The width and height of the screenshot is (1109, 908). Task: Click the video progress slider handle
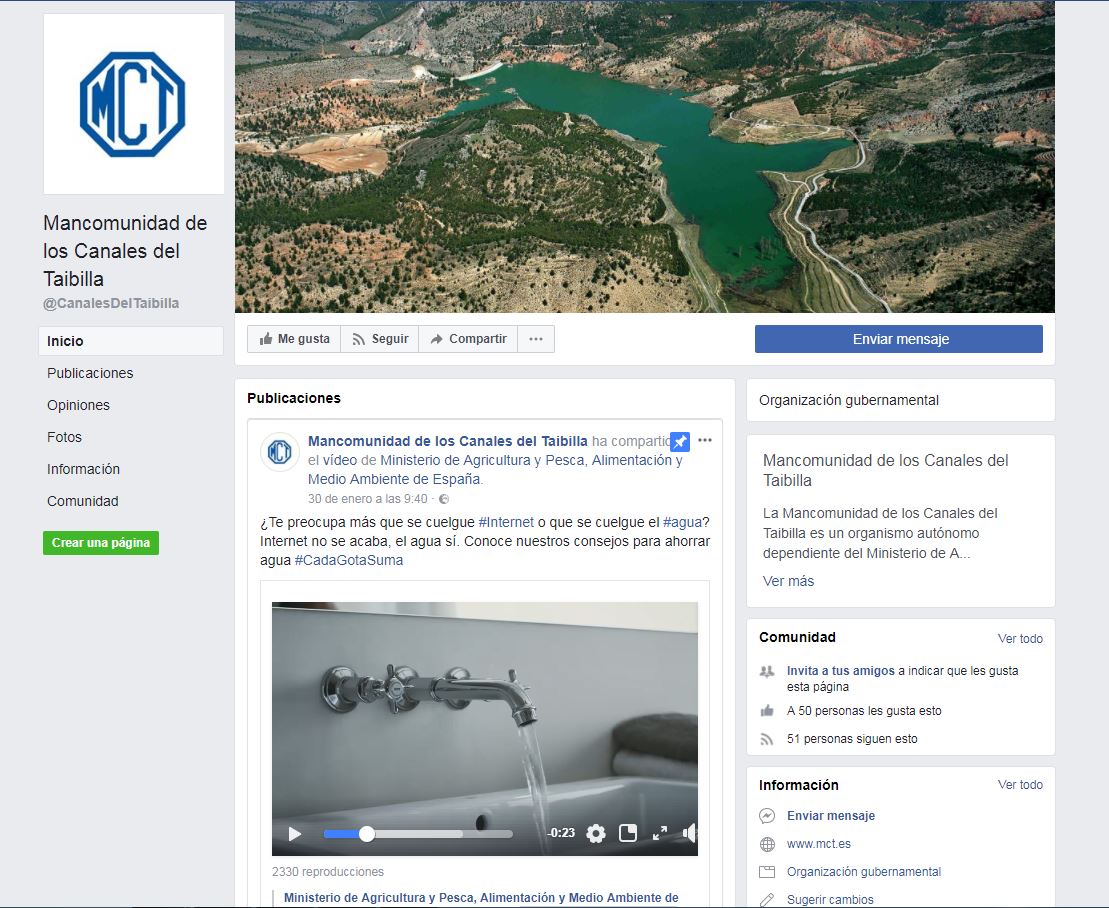click(366, 834)
